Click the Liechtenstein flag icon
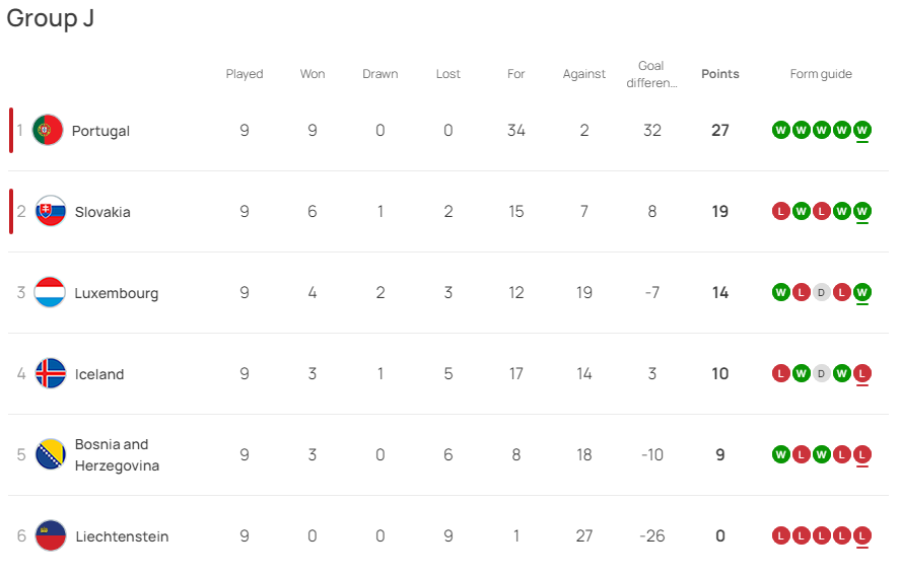 51,536
